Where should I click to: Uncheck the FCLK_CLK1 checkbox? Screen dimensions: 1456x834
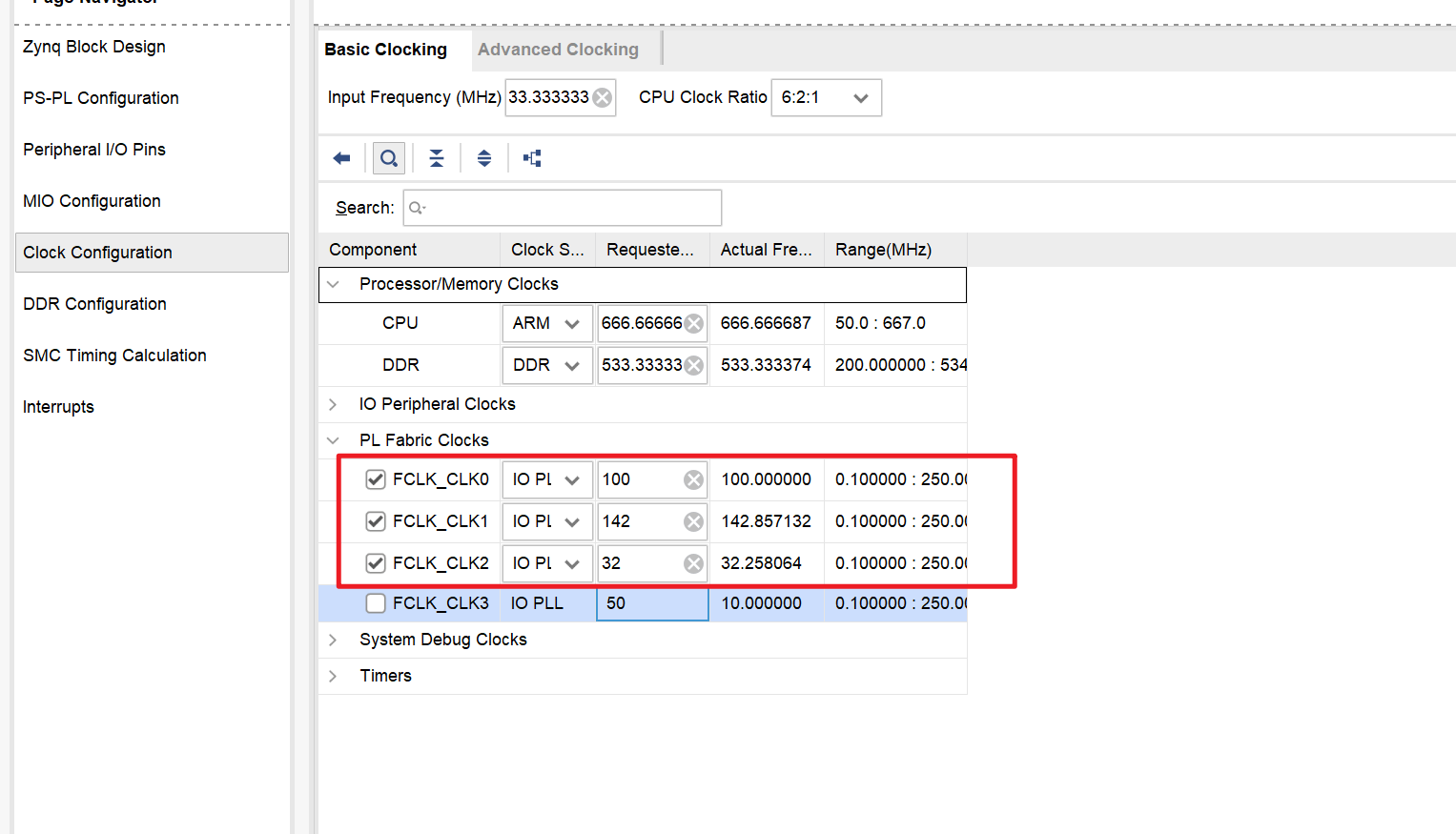(376, 521)
